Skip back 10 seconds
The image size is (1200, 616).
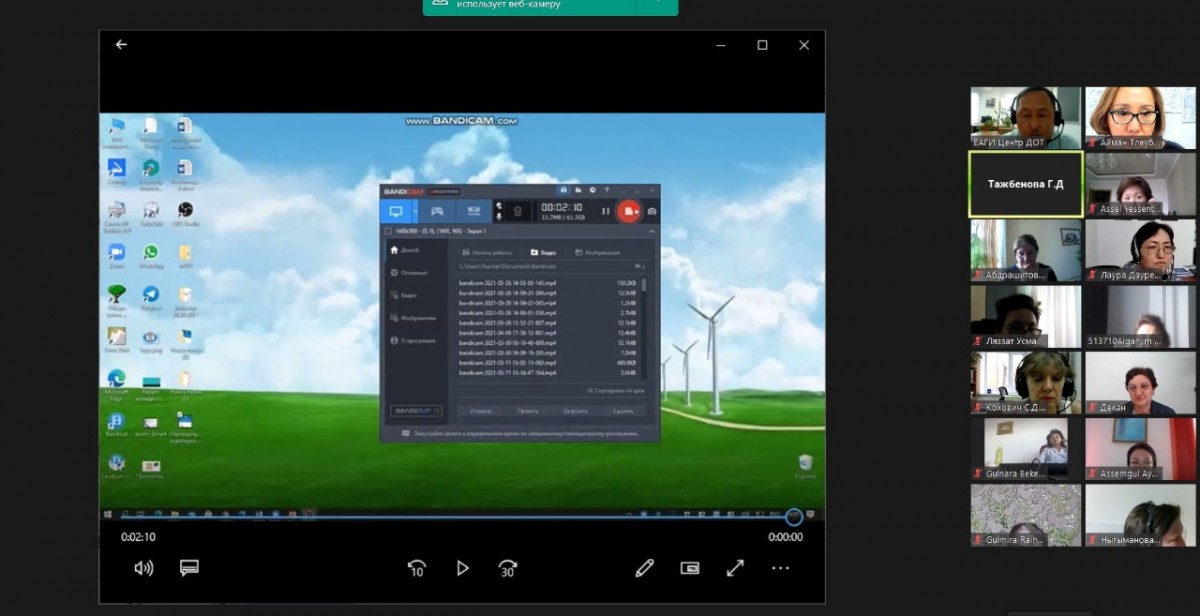coord(416,568)
